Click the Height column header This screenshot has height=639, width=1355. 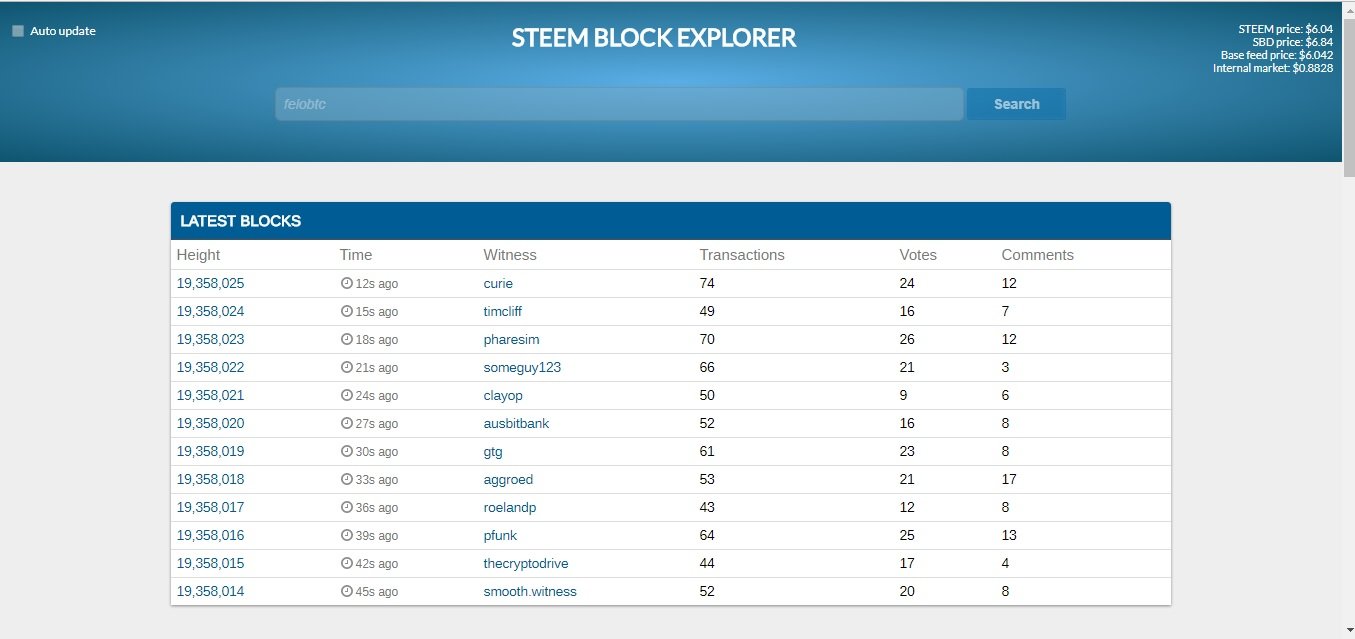tap(198, 255)
